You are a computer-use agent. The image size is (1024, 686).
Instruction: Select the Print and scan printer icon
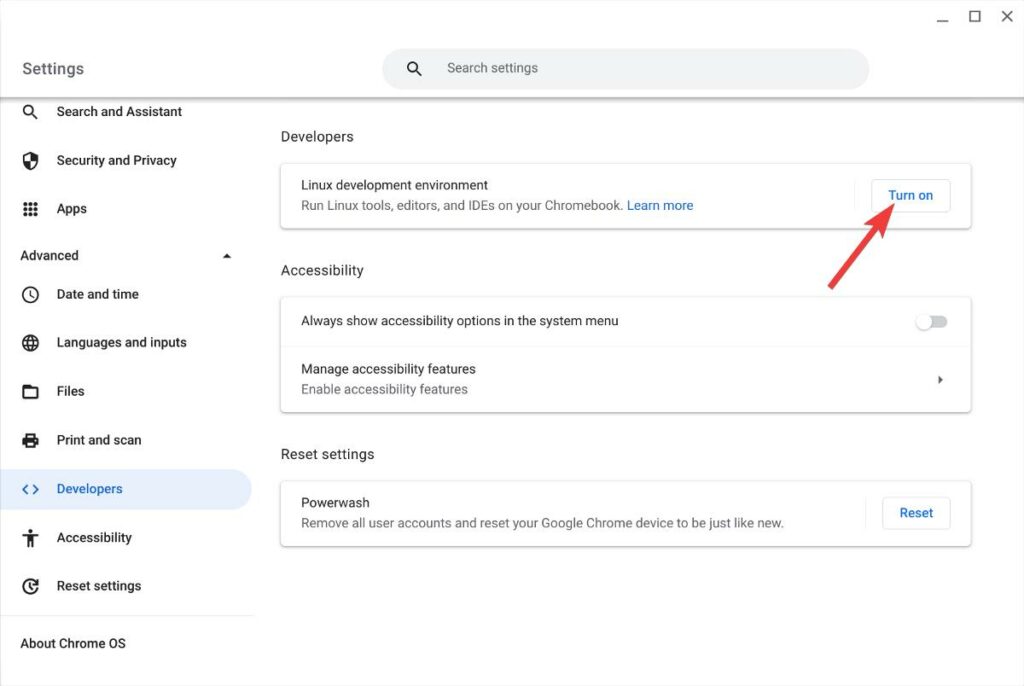30,440
